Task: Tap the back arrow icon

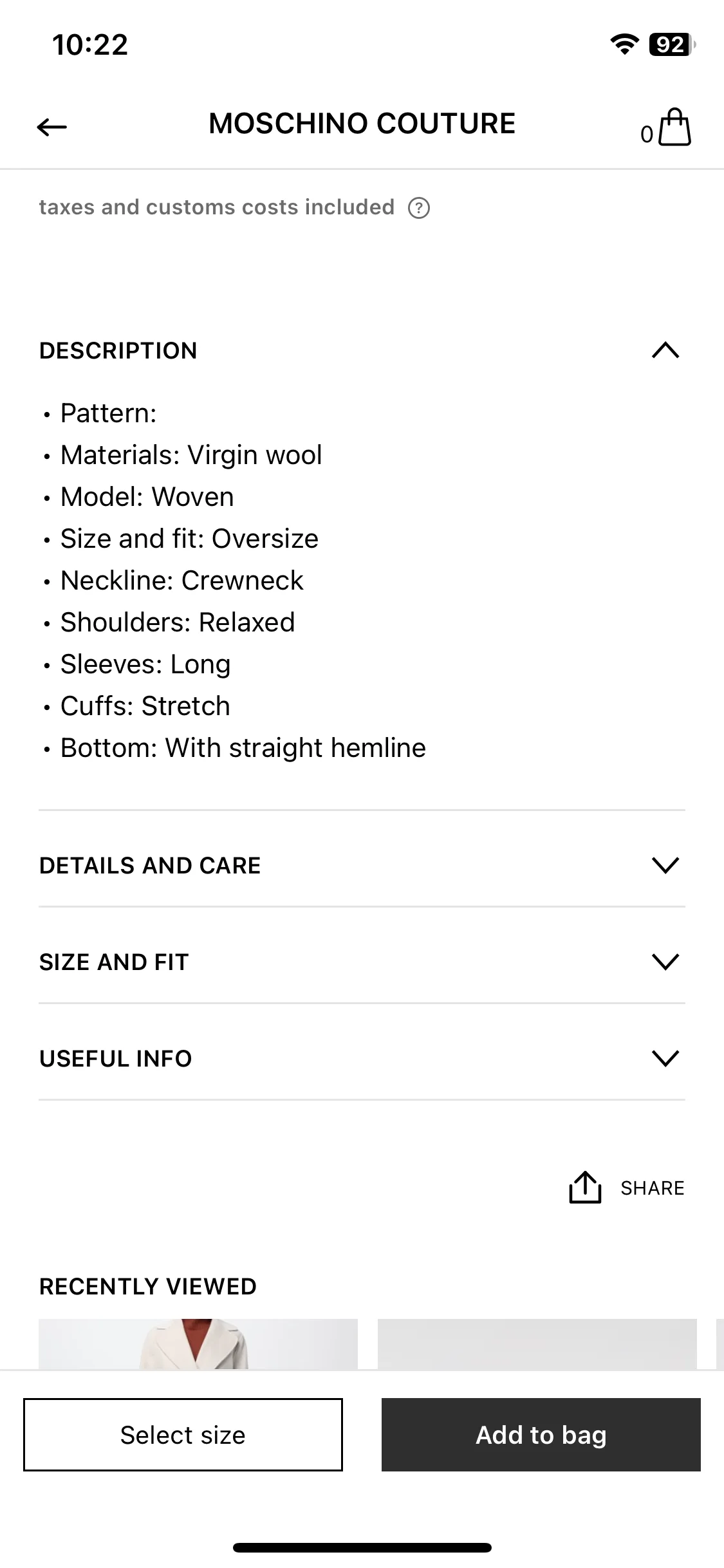Action: (x=52, y=127)
